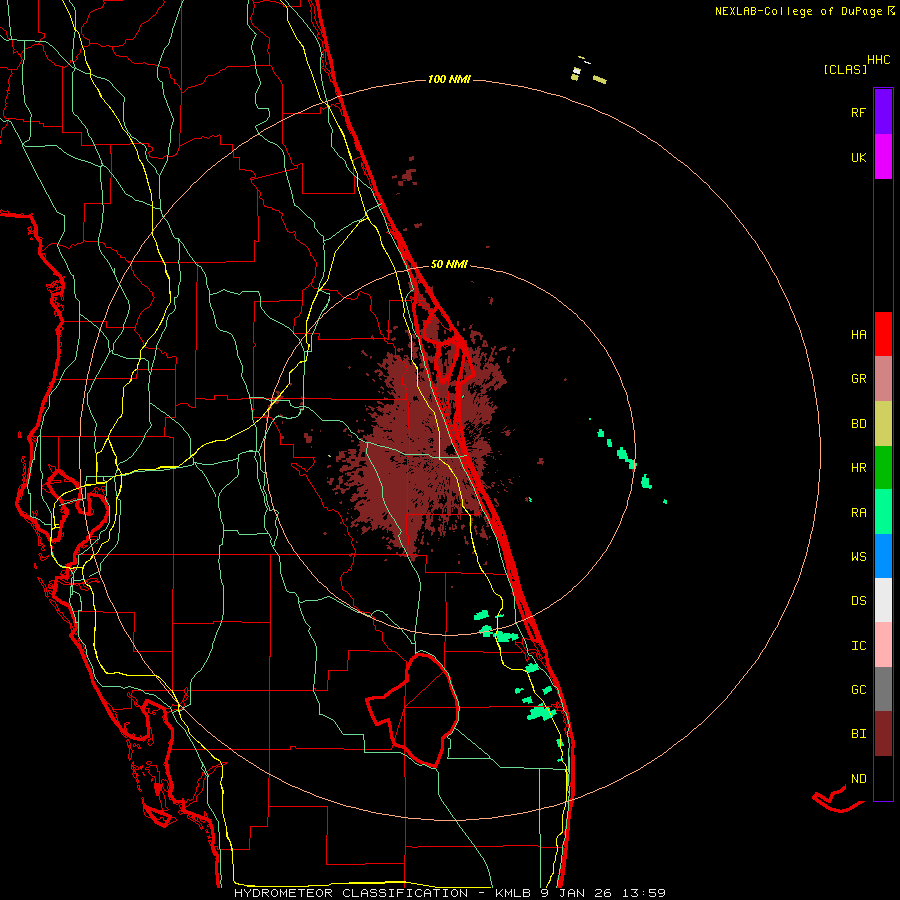Click the 50 NMI range ring label
Image resolution: width=900 pixels, height=900 pixels.
point(449,264)
